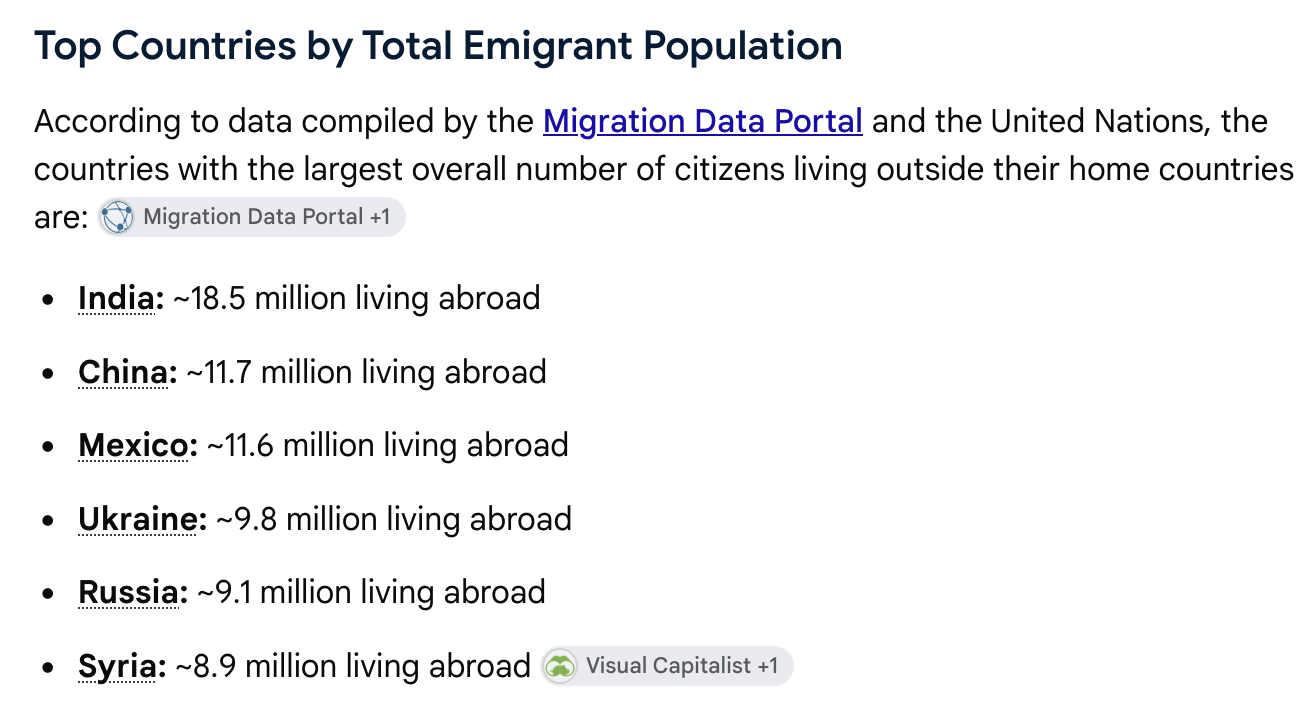This screenshot has width=1314, height=716.
Task: Click the text ~9.1 million living abroad
Action: 371,592
